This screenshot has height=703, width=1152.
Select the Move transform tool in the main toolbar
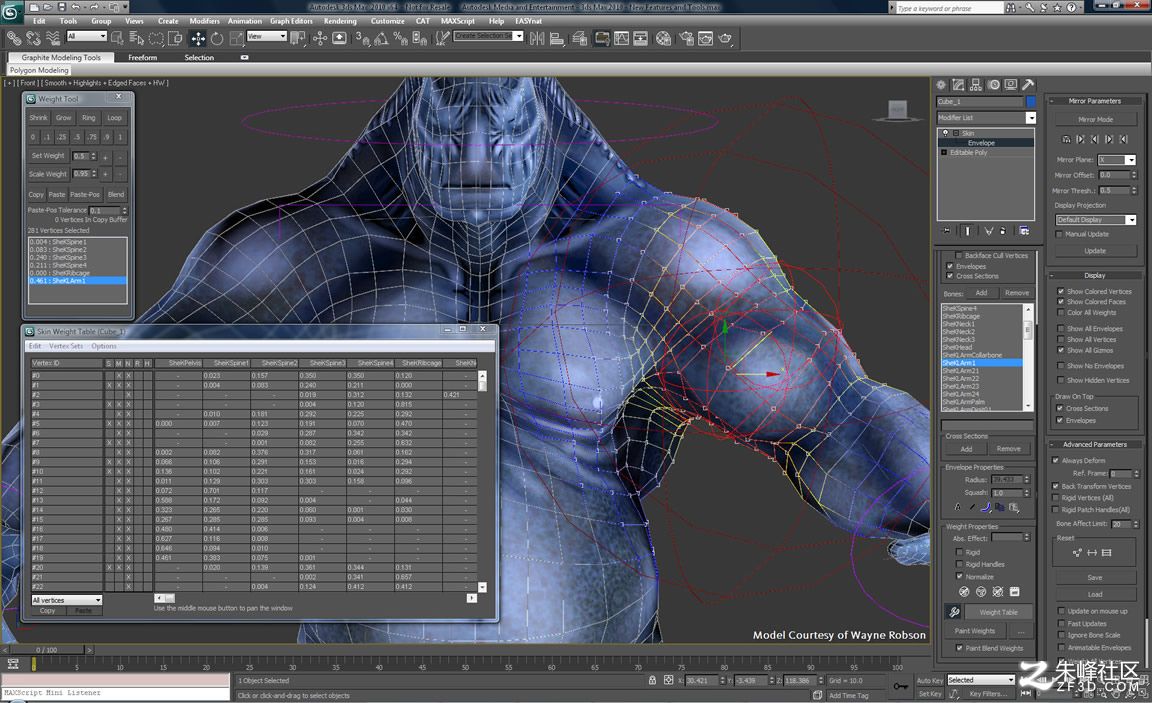point(198,39)
